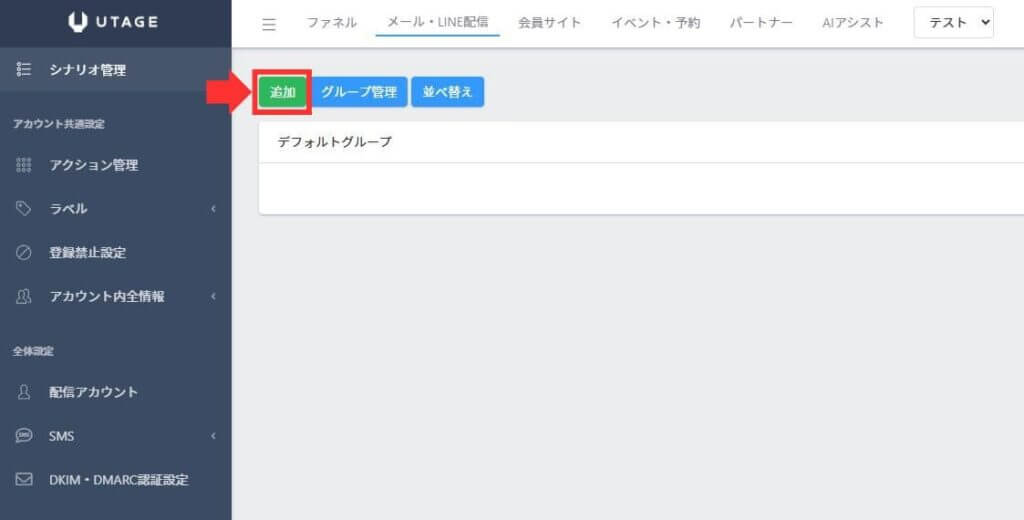This screenshot has width=1024, height=520.
Task: Click the UTAGE logo
Action: pos(113,22)
